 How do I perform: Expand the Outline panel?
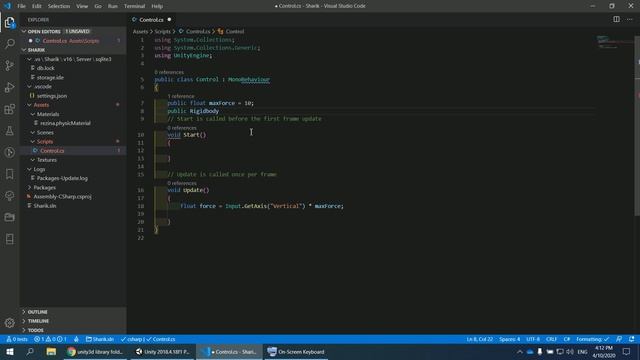point(73,312)
